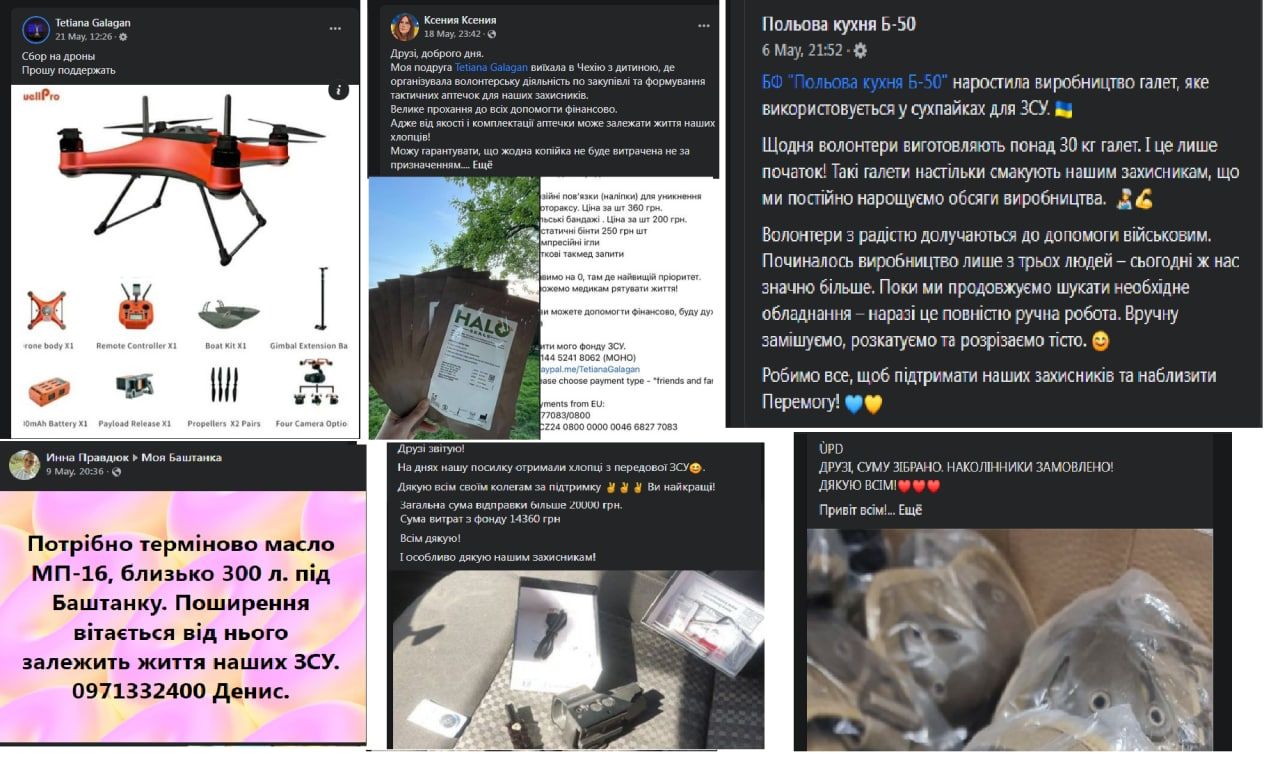Click audience icon next to 18 May, 23:42
This screenshot has height=768, width=1280.
pos(491,34)
